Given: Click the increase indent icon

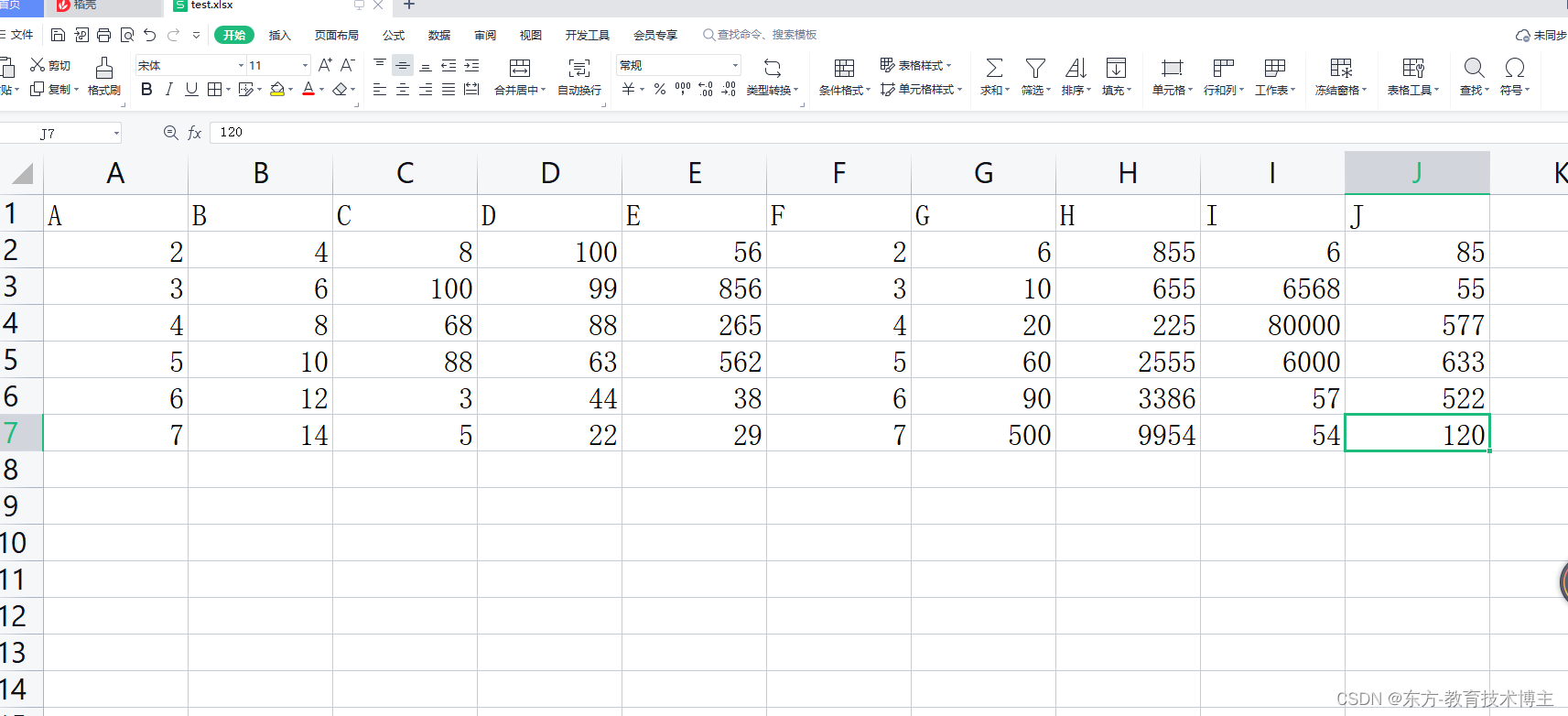Looking at the screenshot, I should 471,65.
